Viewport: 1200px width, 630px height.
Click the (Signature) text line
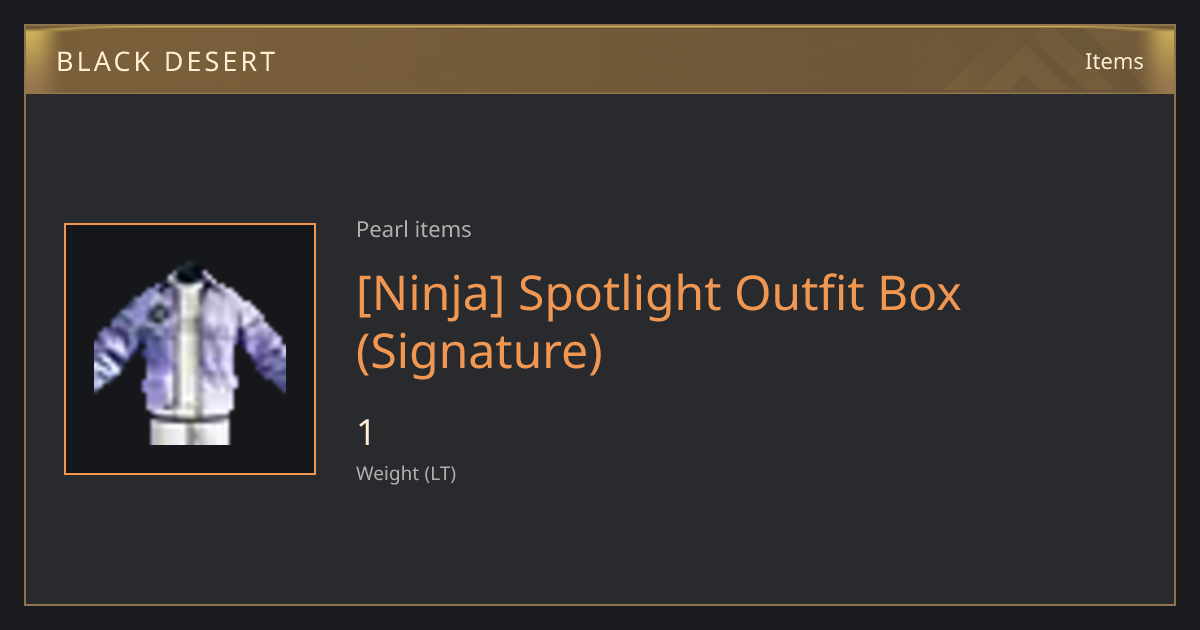pos(480,352)
